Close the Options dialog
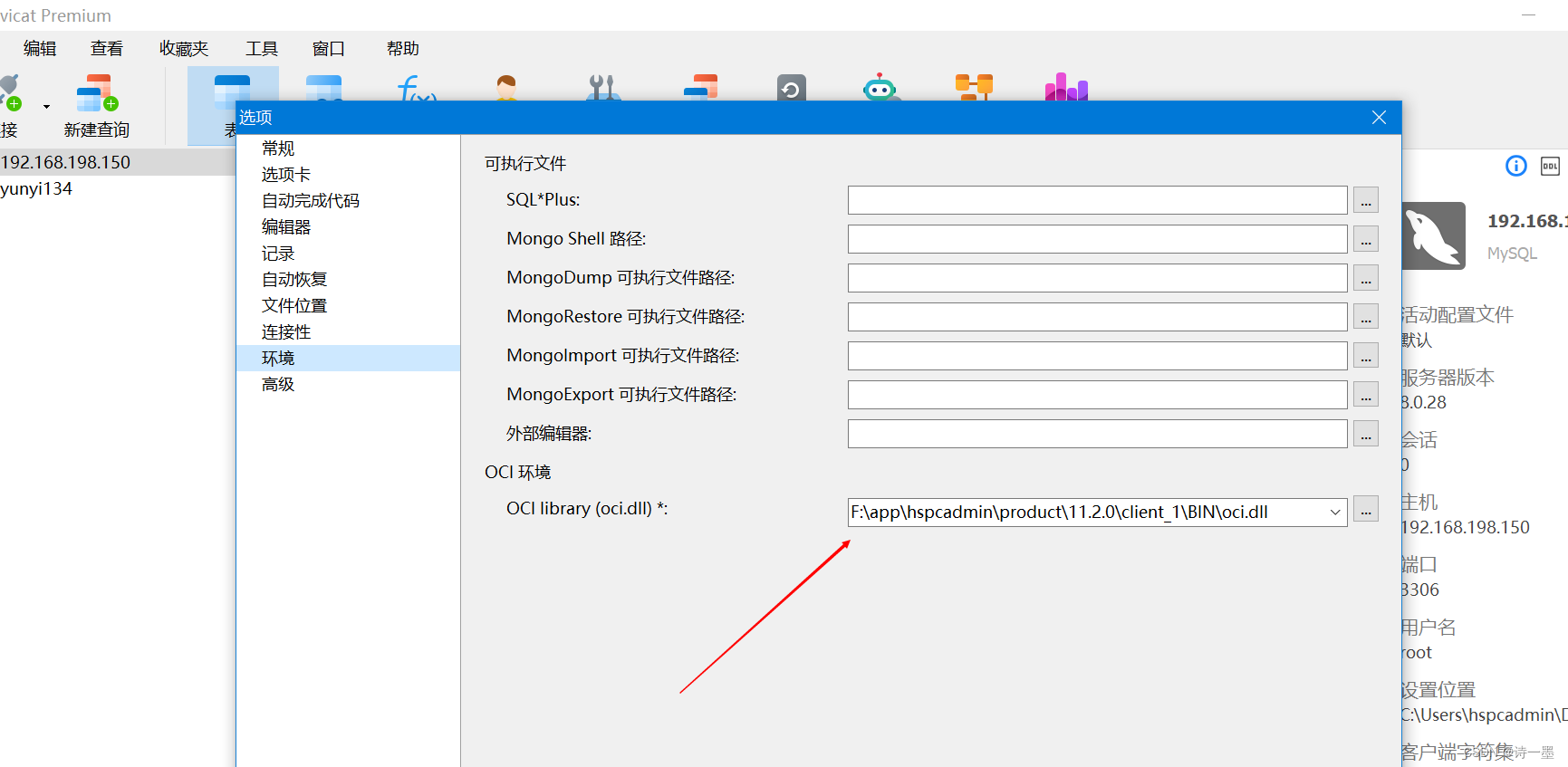The width and height of the screenshot is (1568, 767). (1379, 118)
